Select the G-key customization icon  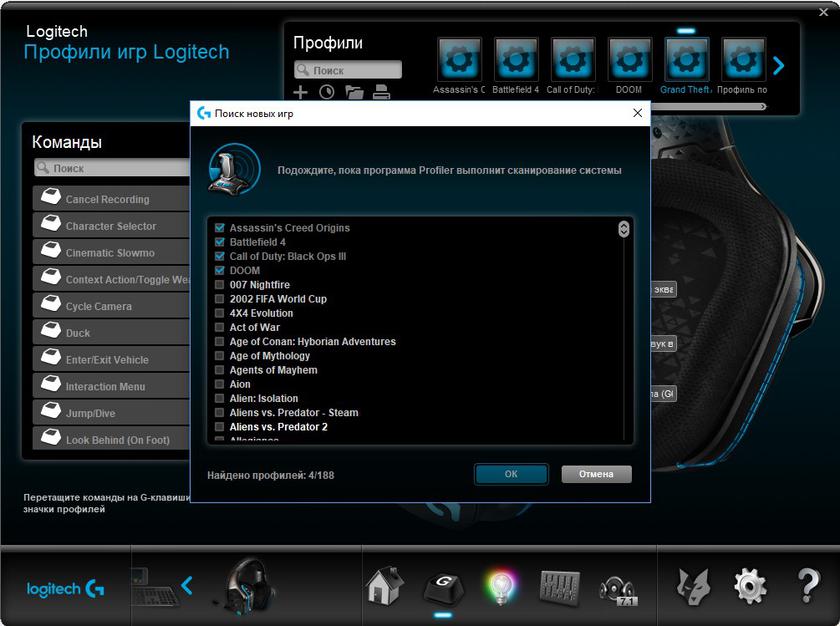[x=443, y=586]
